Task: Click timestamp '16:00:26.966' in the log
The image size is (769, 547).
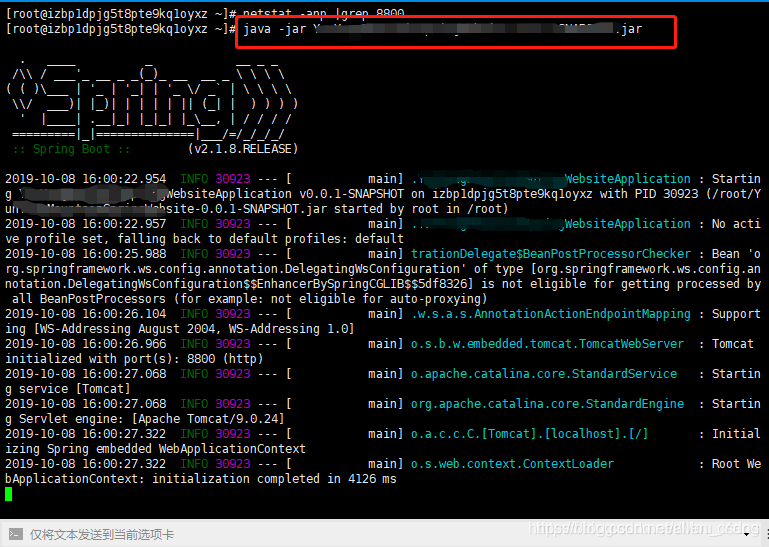Action: pyautogui.click(x=124, y=343)
